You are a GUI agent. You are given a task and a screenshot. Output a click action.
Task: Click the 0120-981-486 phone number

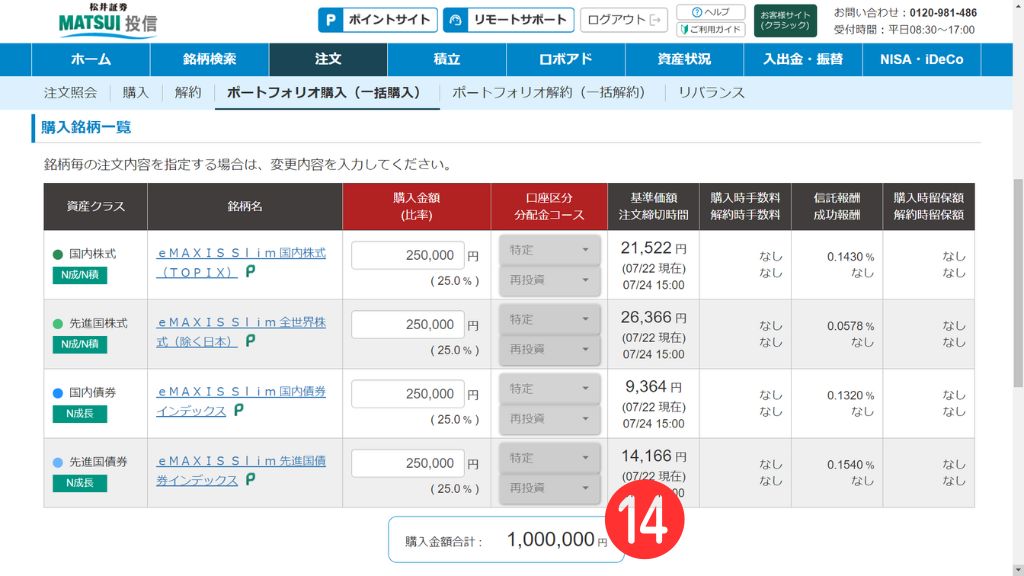pos(943,12)
